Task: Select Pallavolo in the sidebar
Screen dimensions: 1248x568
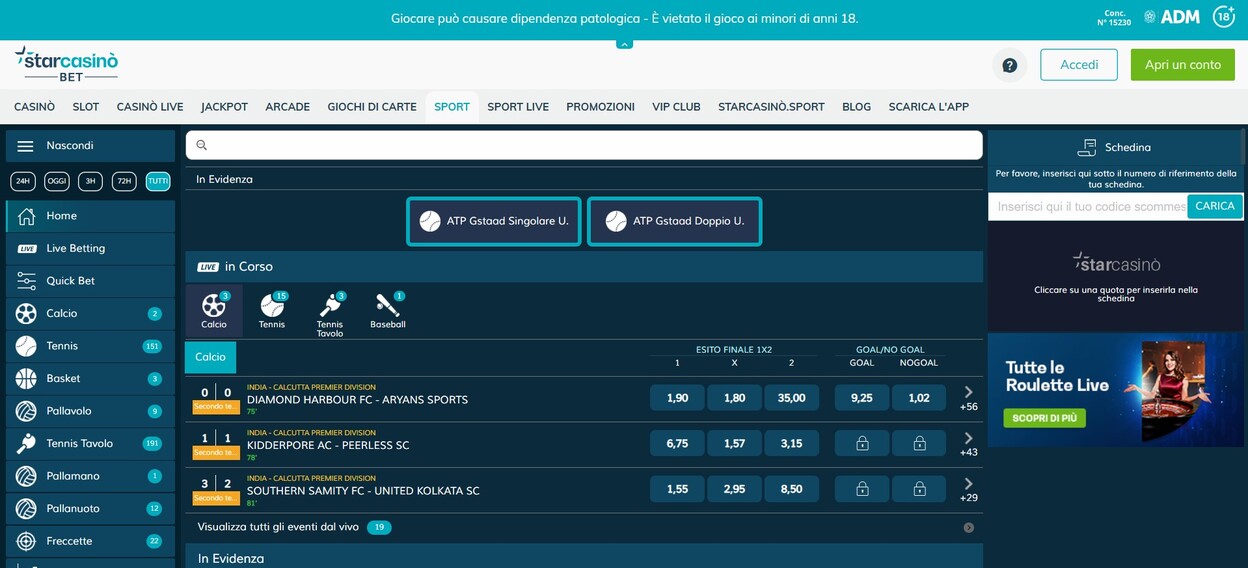Action: tap(90, 411)
